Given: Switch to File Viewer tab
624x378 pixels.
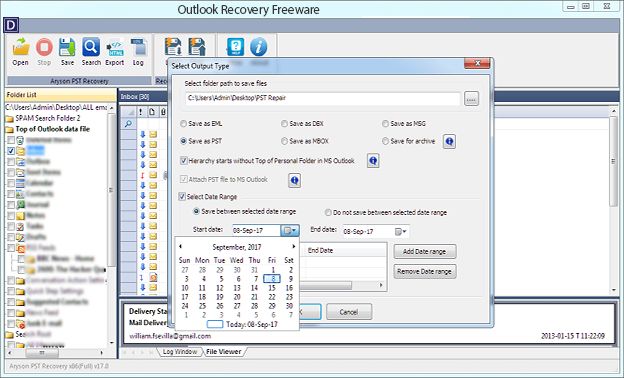Looking at the screenshot, I should point(224,352).
